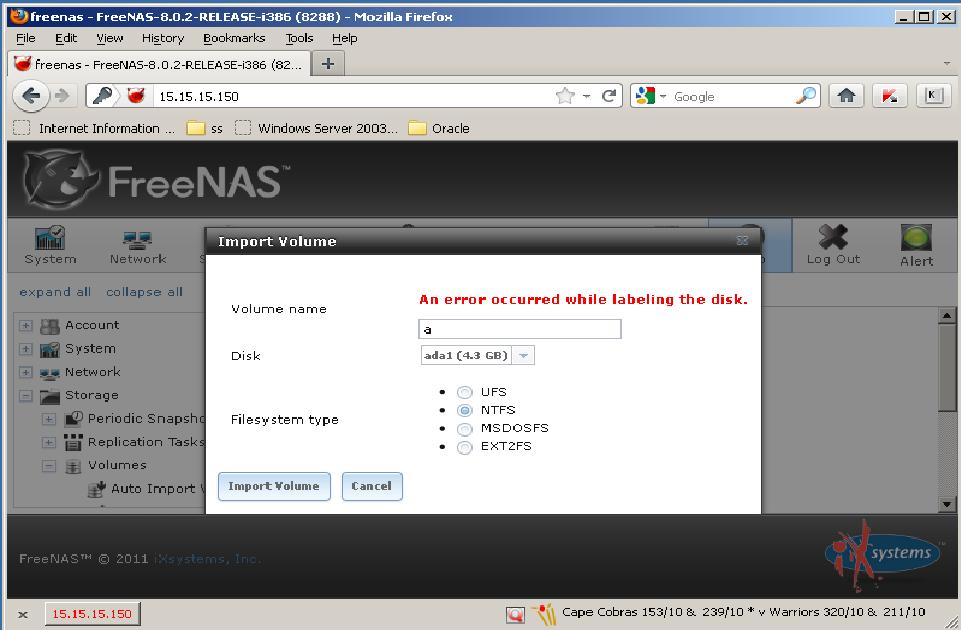Image resolution: width=961 pixels, height=630 pixels.
Task: Click the Google search magnifier icon
Action: [x=806, y=96]
